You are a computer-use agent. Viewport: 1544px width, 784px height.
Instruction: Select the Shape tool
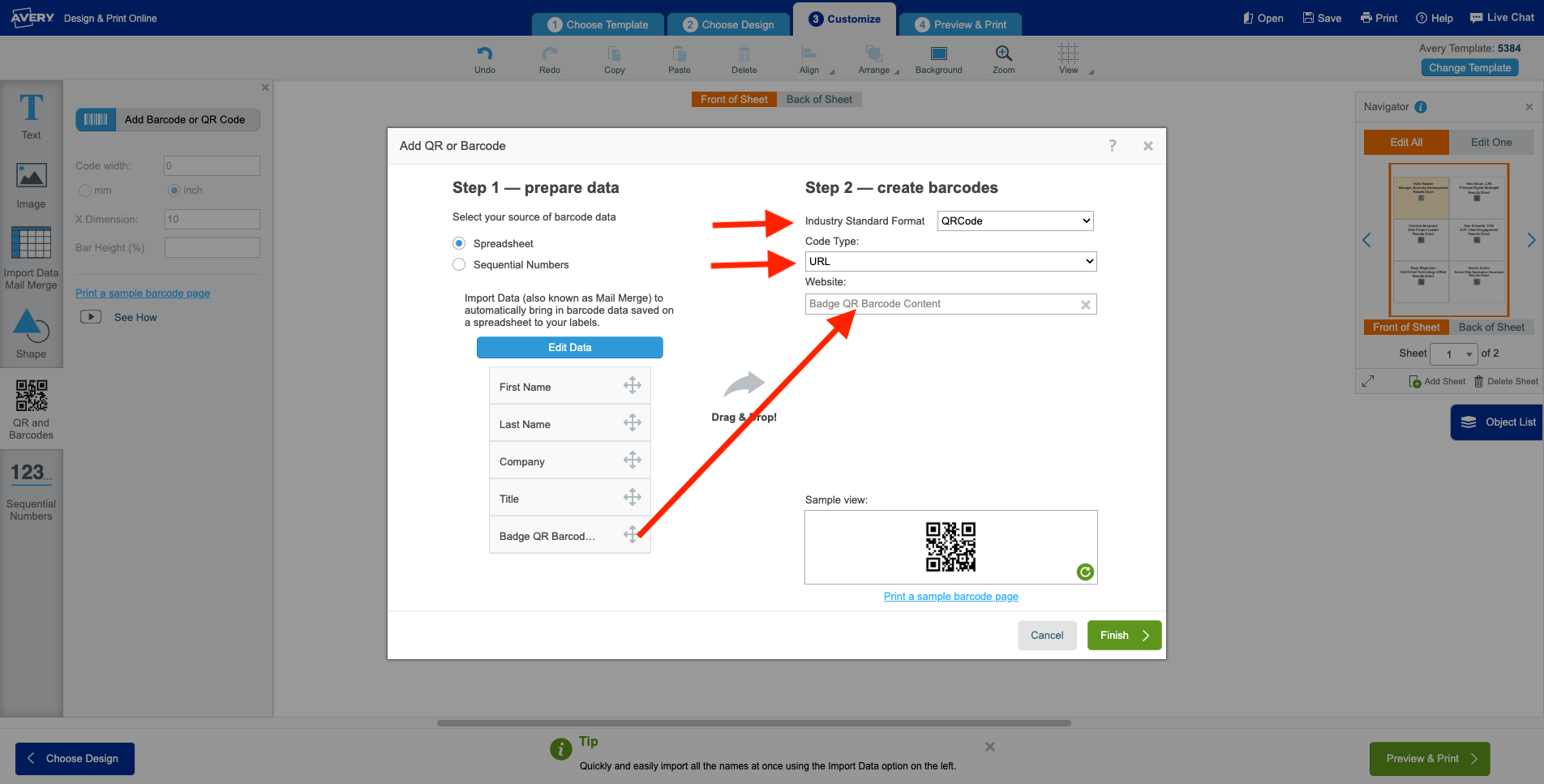(x=31, y=333)
